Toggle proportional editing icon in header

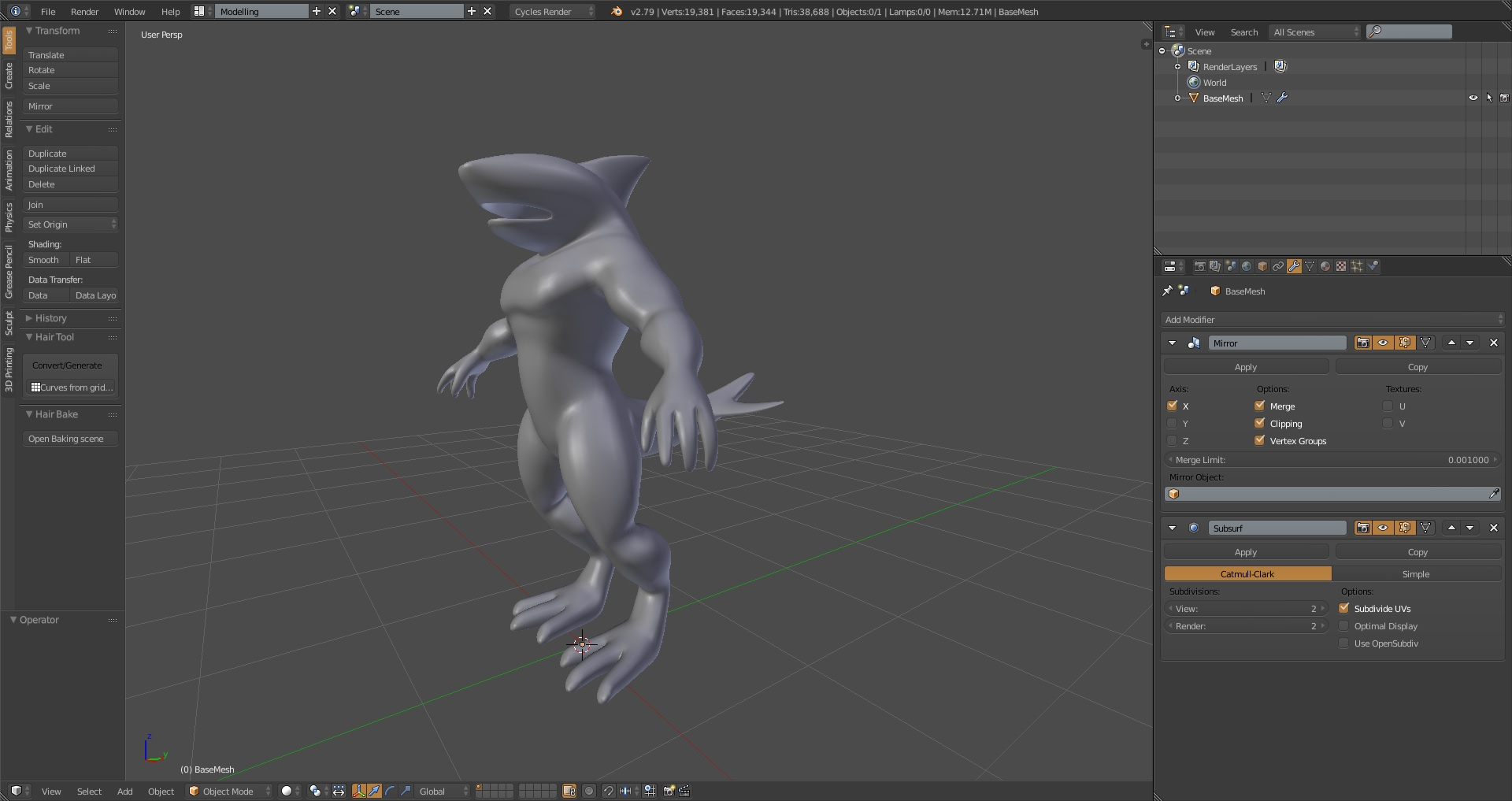pos(589,791)
